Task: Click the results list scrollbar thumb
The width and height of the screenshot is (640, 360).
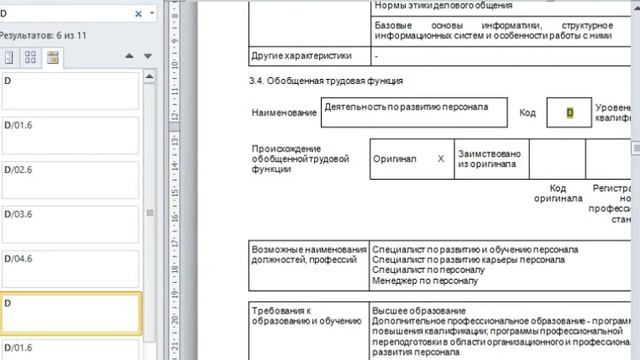Action: [x=150, y=213]
